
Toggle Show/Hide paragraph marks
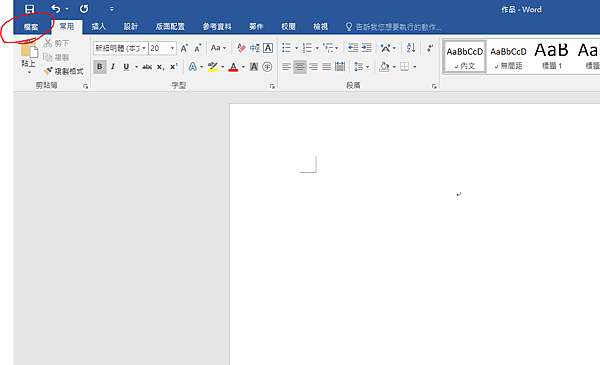[430, 48]
